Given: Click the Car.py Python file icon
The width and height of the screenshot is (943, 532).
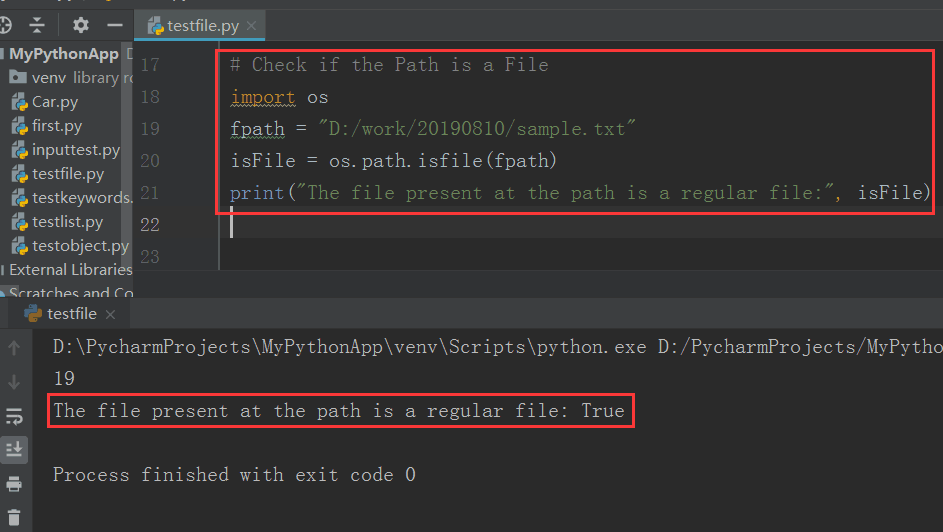Looking at the screenshot, I should click(x=19, y=102).
